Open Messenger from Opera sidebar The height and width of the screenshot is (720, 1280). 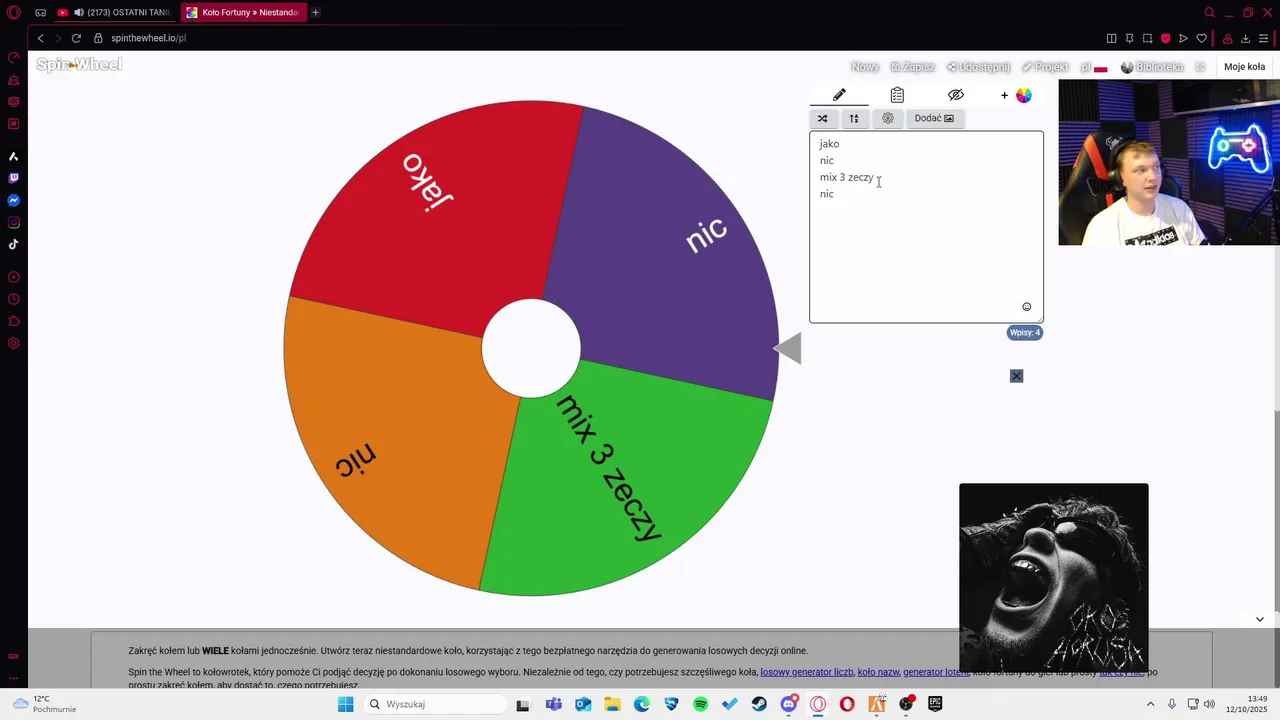[14, 200]
